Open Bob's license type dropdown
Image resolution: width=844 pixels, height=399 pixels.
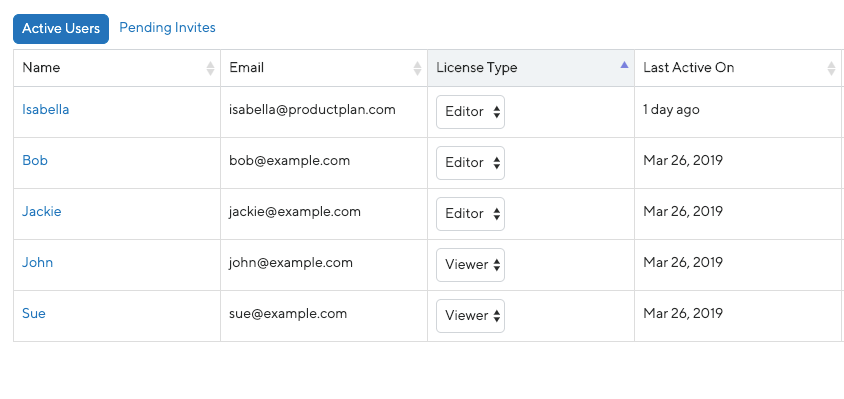click(x=470, y=163)
